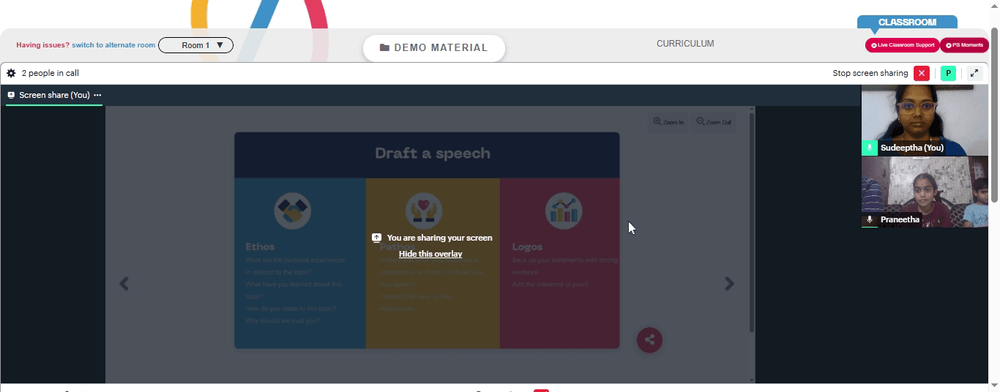
Task: Go to previous slide arrow
Action: tap(124, 284)
